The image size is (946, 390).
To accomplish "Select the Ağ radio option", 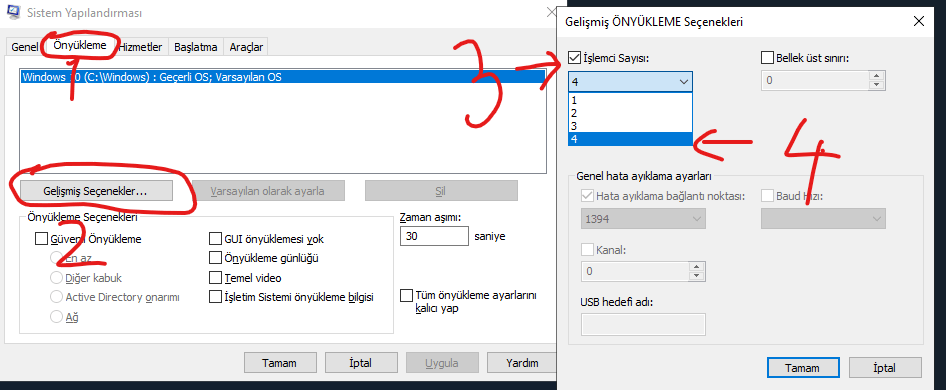I will (x=56, y=316).
